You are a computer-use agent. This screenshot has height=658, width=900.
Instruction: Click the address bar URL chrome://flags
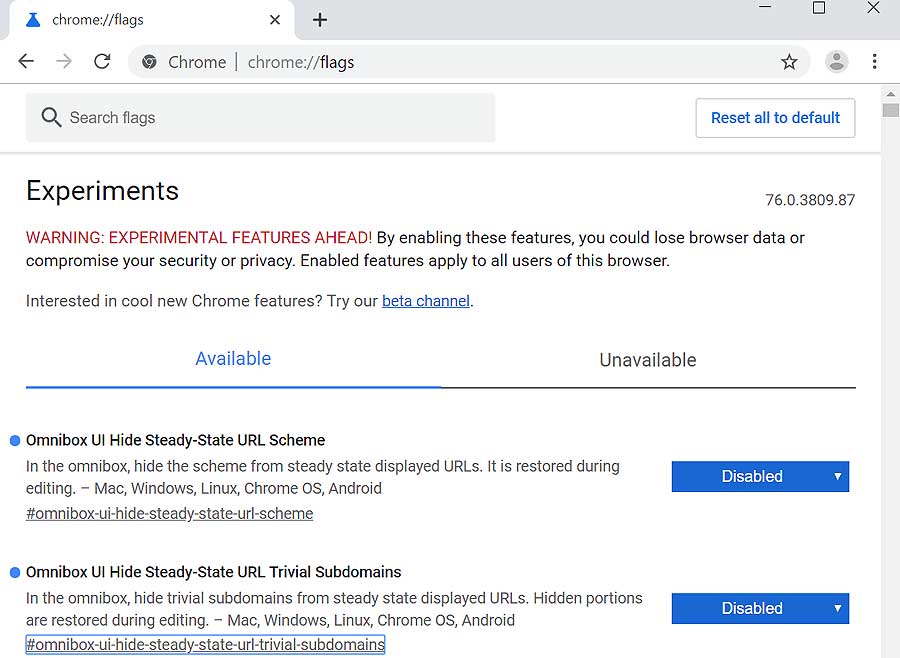tap(301, 62)
